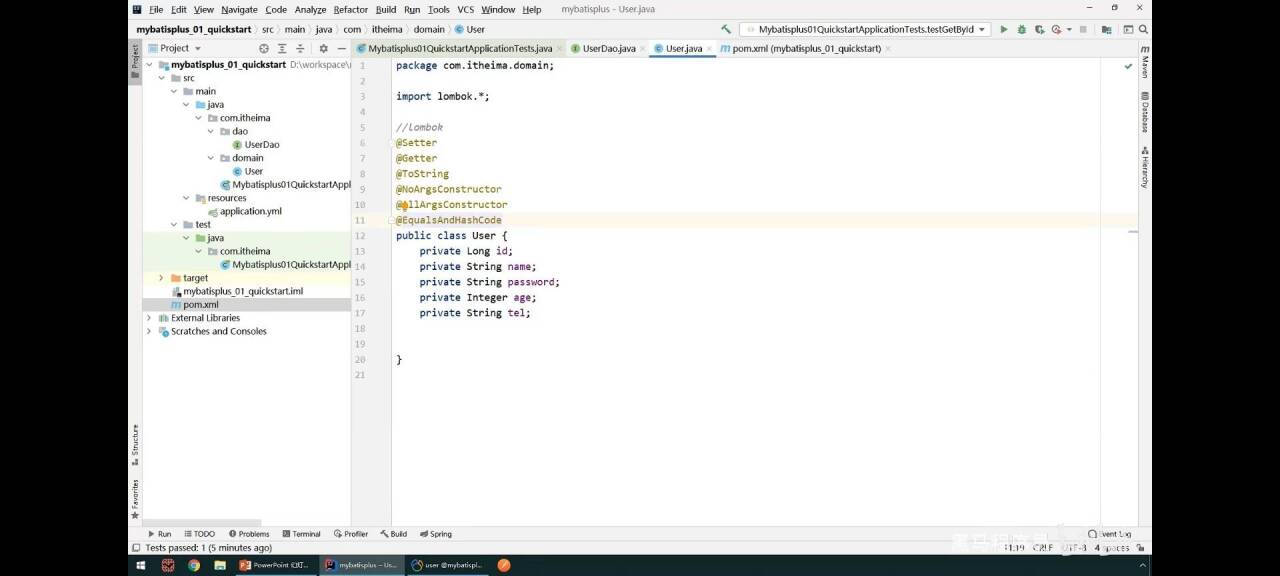1280x576 pixels.
Task: Collapse the resources folder arrow
Action: (186, 198)
